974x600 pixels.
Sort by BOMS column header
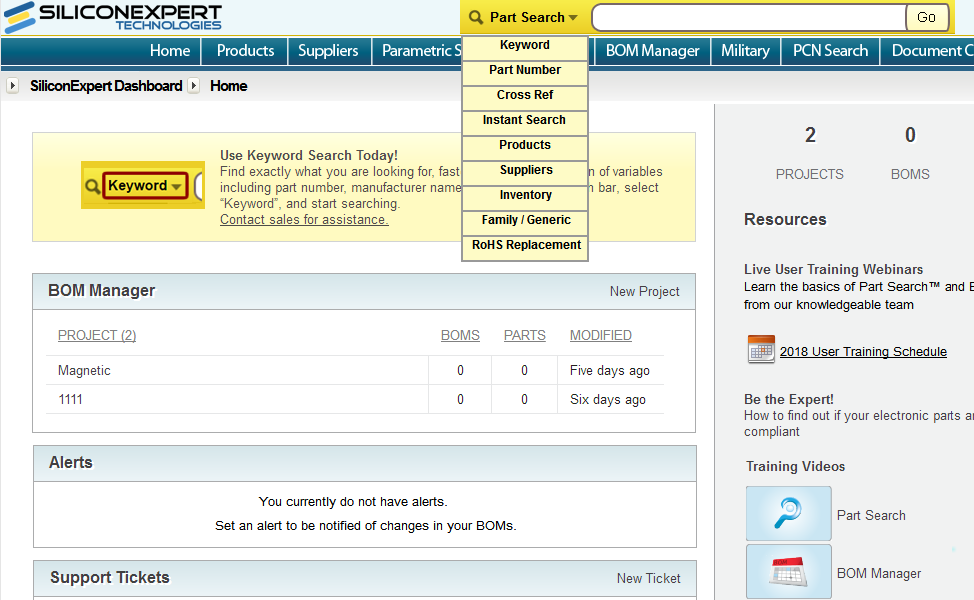click(460, 335)
